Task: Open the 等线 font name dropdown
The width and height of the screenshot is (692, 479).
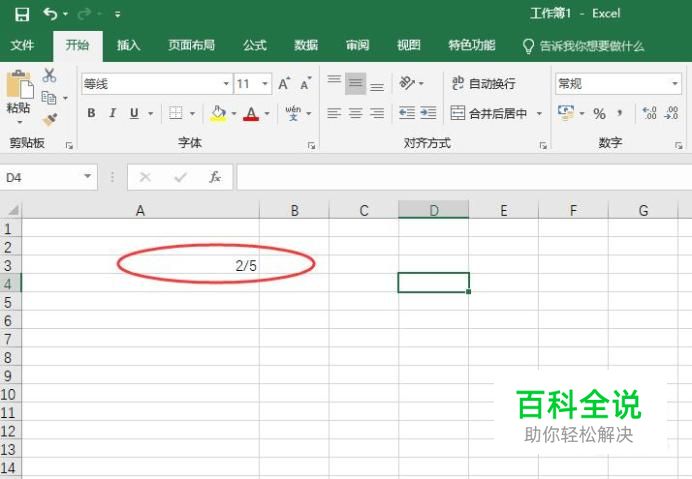Action: tap(226, 83)
